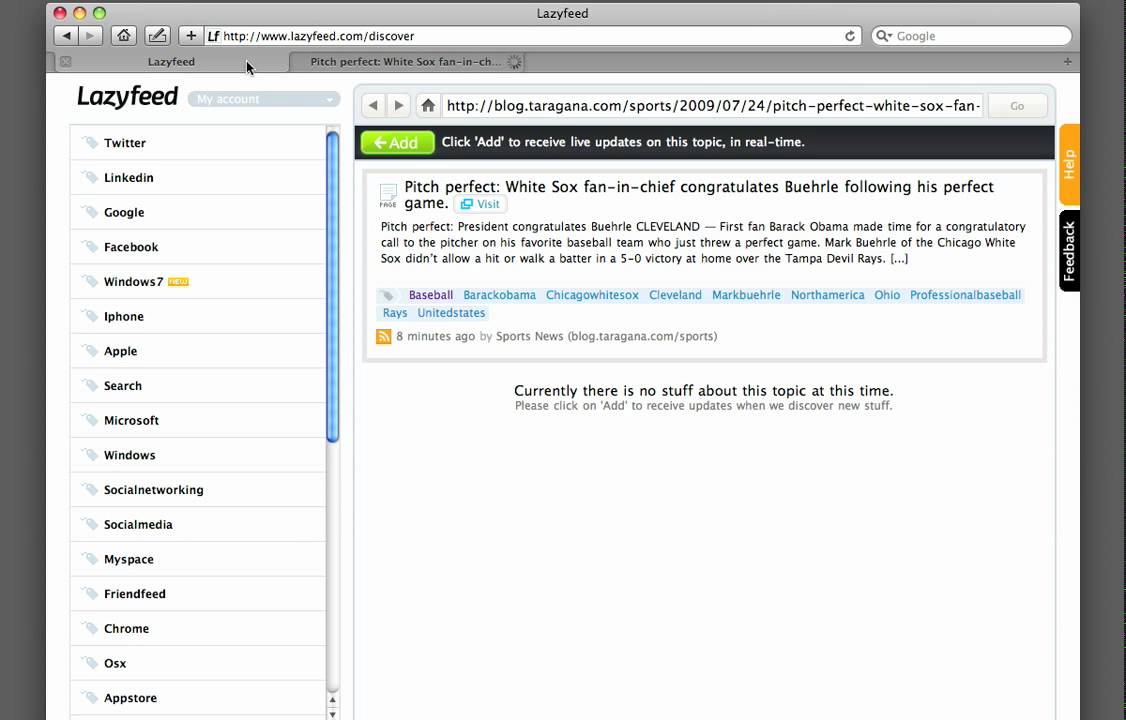Click the Safari address bar URL field
Screen dimensions: 1126x720
pyautogui.click(x=531, y=36)
